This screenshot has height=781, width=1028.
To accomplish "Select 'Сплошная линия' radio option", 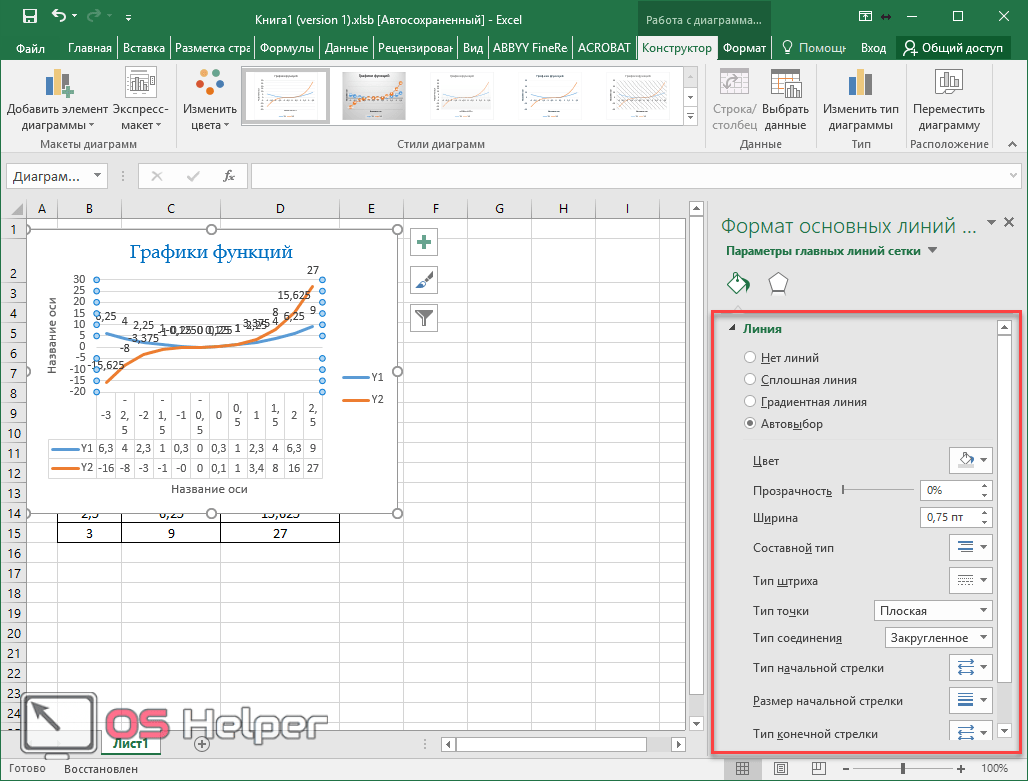I will pyautogui.click(x=750, y=380).
